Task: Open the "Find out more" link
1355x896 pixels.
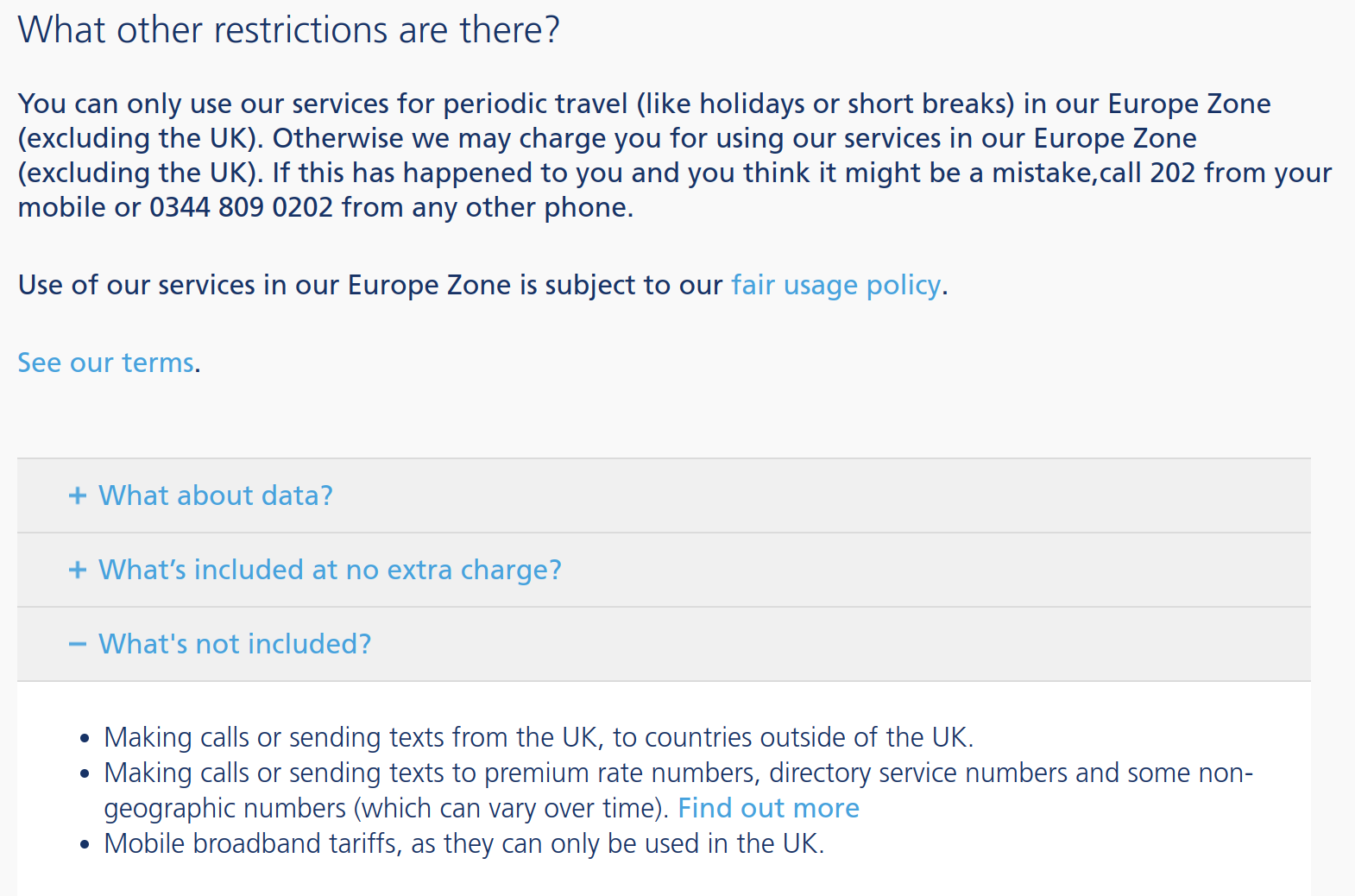Action: point(768,808)
